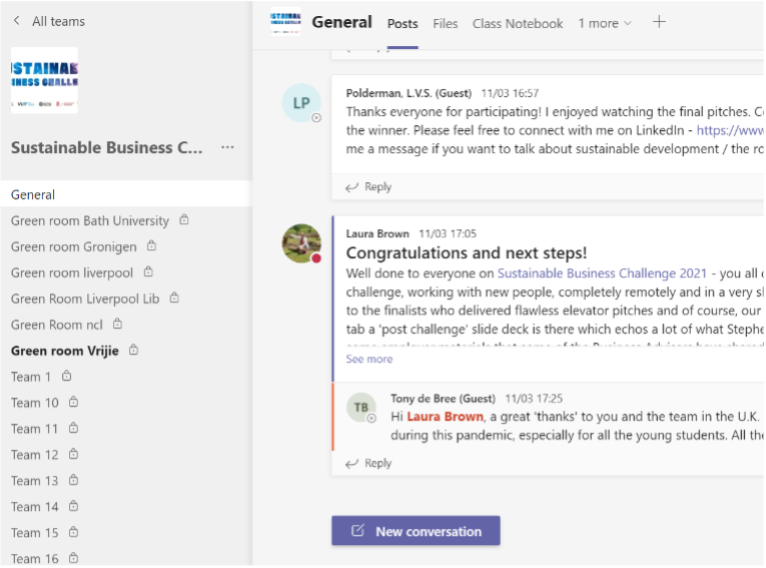Switch to the Files tab
Screen dimensions: 766x568
click(x=445, y=23)
